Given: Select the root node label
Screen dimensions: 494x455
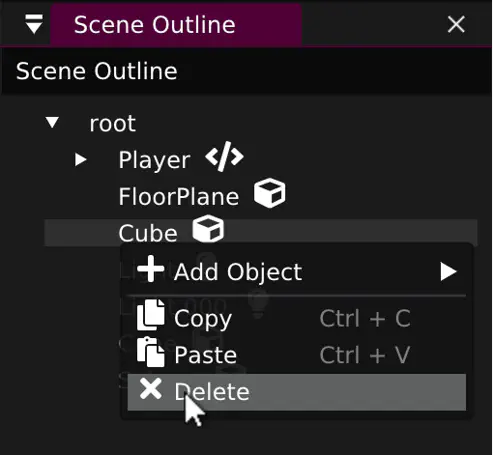Looking at the screenshot, I should [x=113, y=124].
